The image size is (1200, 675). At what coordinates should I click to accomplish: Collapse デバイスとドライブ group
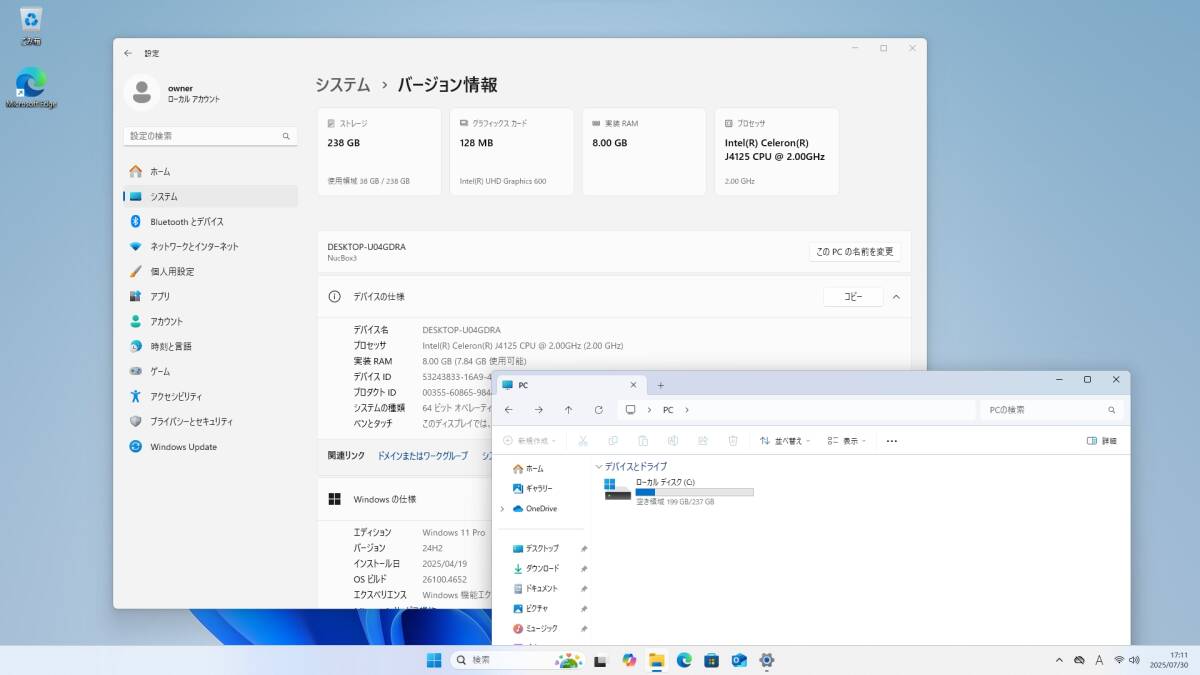(599, 467)
